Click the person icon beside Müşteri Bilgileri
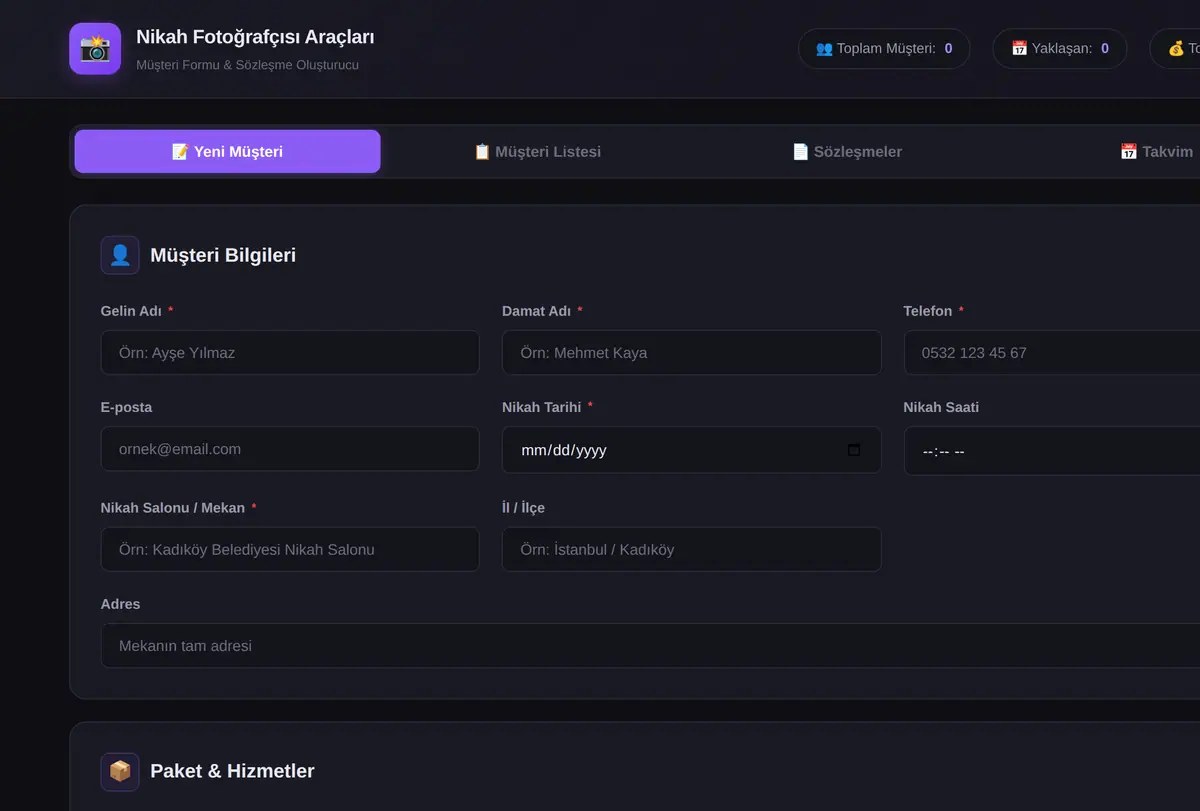This screenshot has height=811, width=1200. 120,255
